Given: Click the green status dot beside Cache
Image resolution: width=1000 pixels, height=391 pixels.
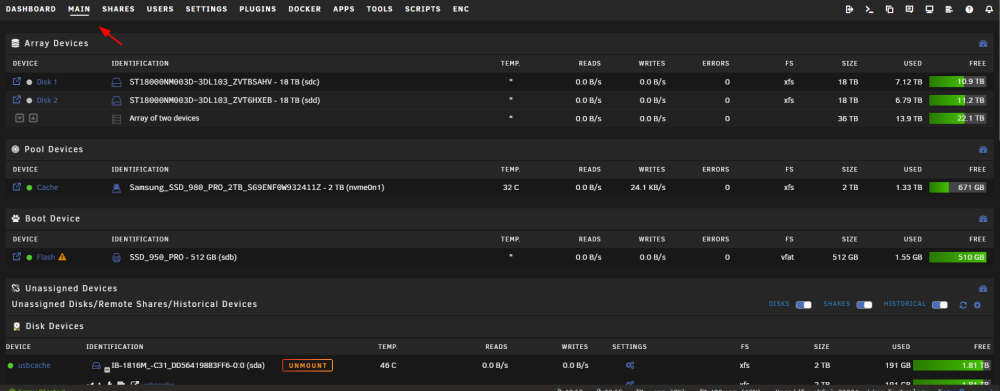Looking at the screenshot, I should 29,188.
